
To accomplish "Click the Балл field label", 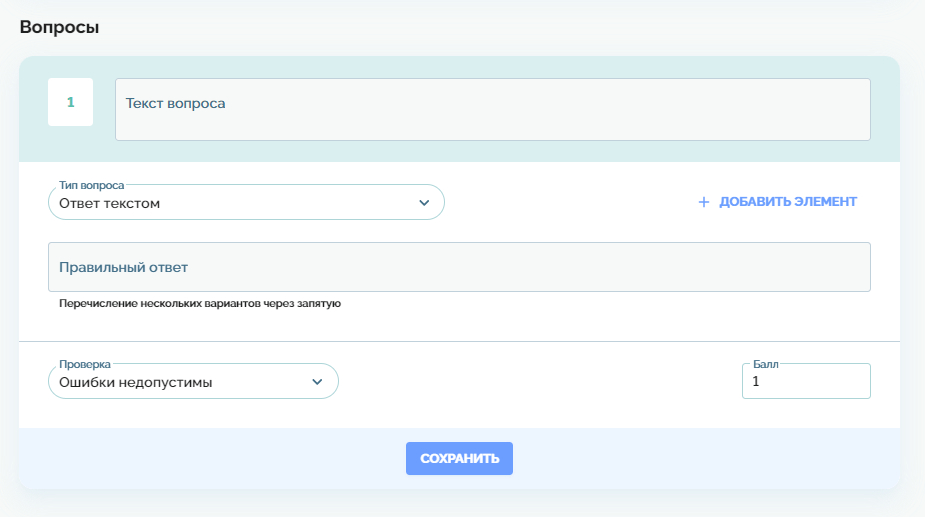I will (x=765, y=365).
